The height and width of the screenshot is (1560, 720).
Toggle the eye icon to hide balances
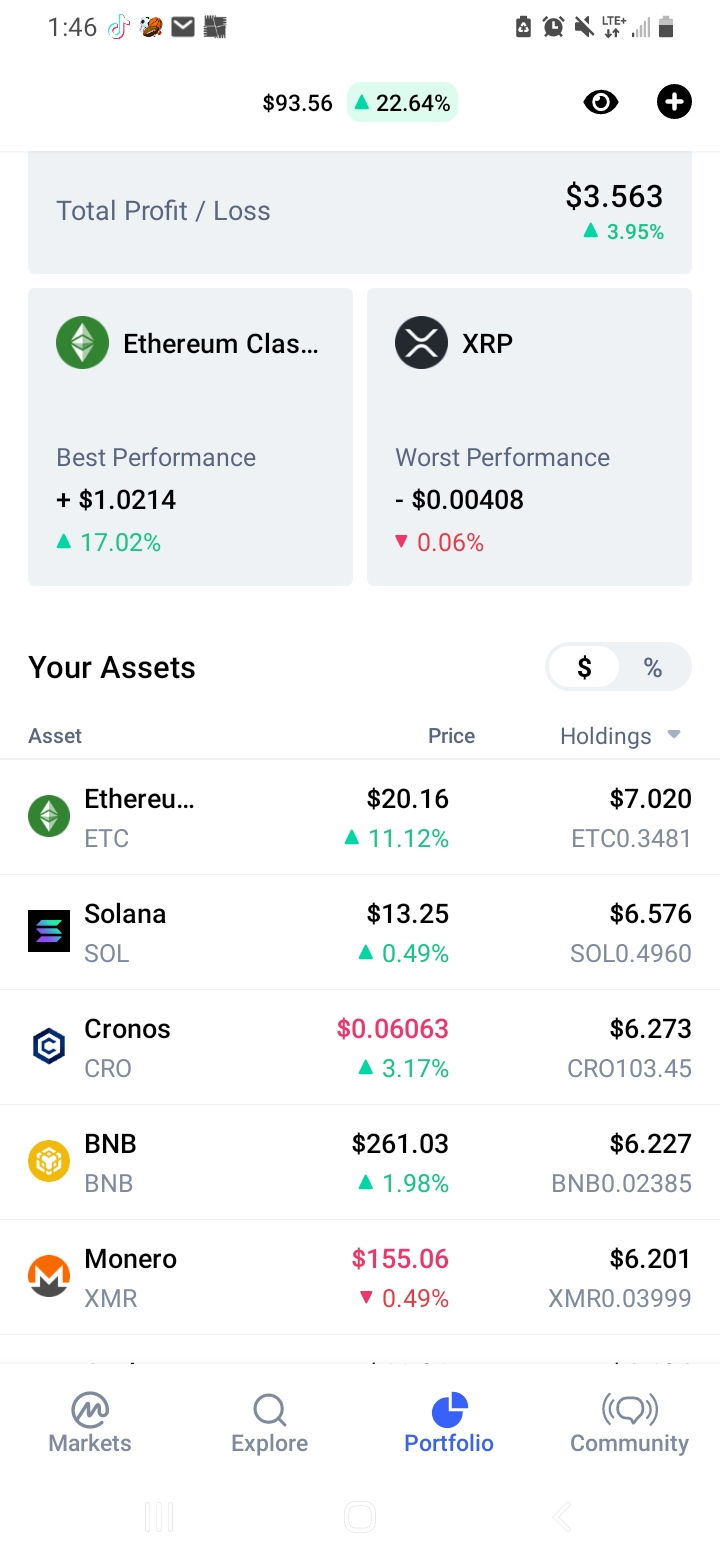click(601, 102)
